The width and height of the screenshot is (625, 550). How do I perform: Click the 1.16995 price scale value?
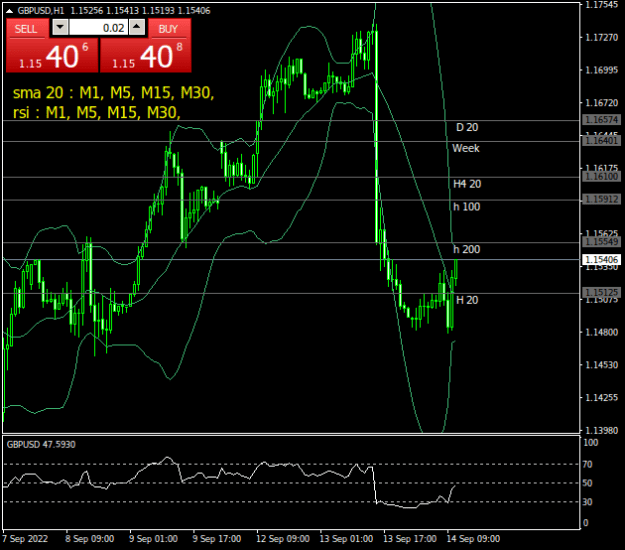601,70
